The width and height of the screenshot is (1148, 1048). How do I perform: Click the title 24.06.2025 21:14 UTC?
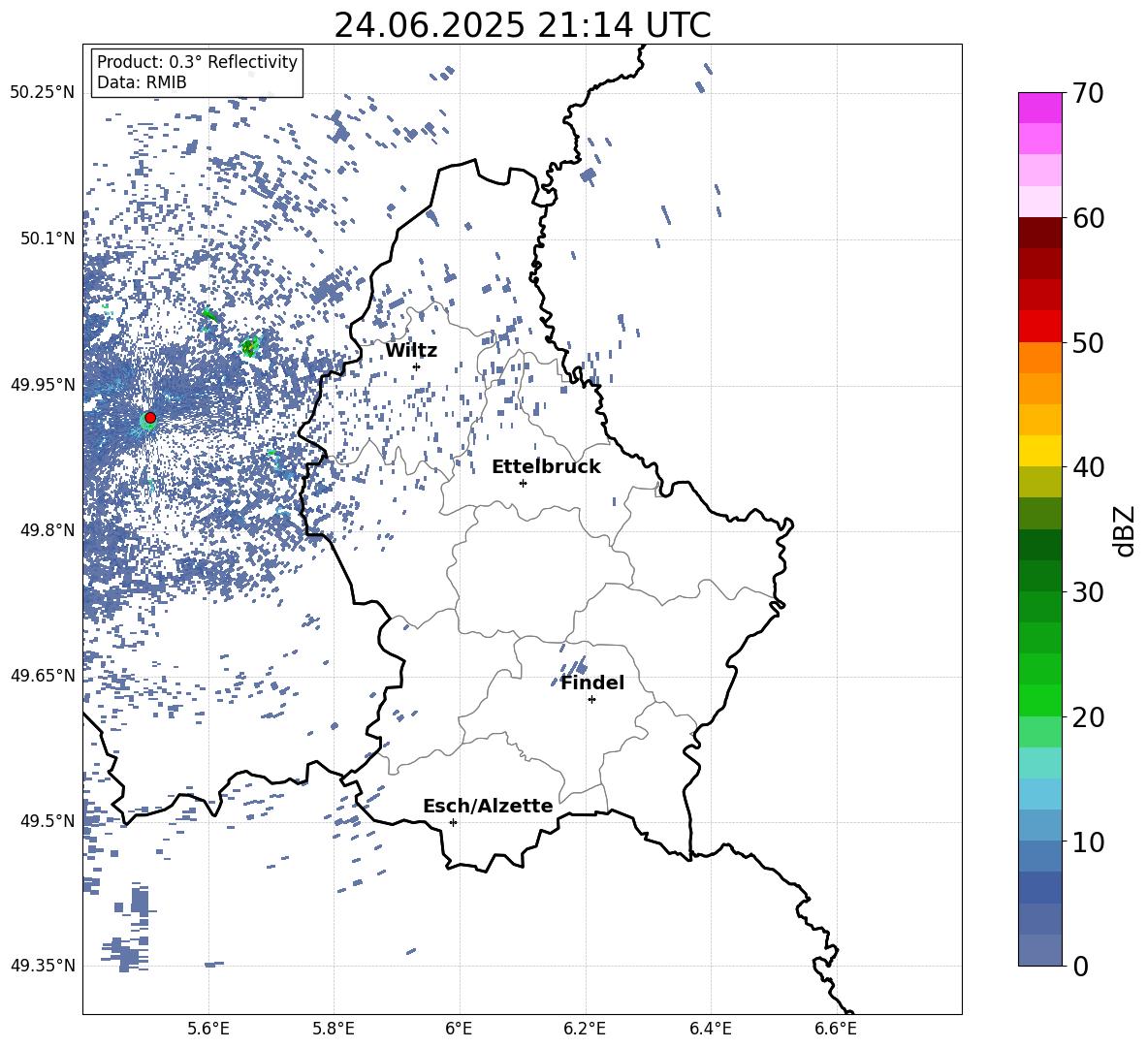point(523,25)
